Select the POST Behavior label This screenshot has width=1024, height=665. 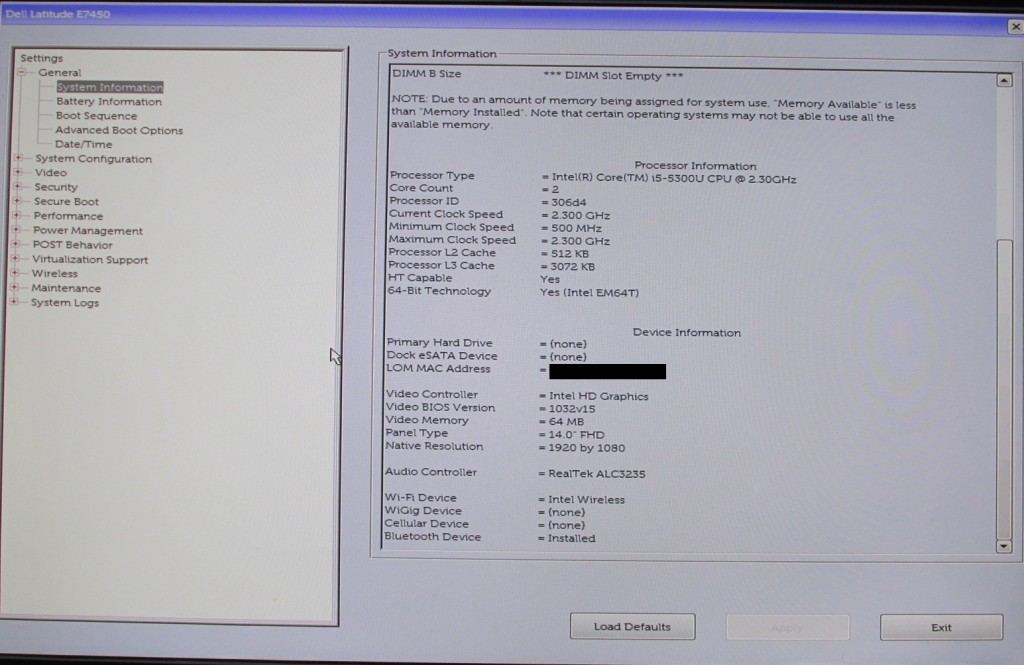(x=72, y=245)
